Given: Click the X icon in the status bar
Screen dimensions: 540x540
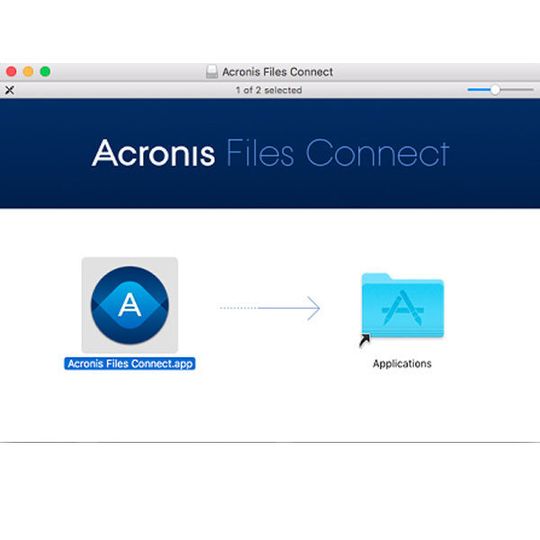Looking at the screenshot, I should [10, 90].
